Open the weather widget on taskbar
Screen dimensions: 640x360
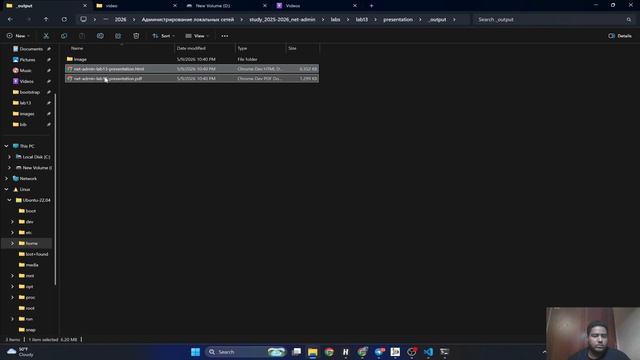point(20,352)
